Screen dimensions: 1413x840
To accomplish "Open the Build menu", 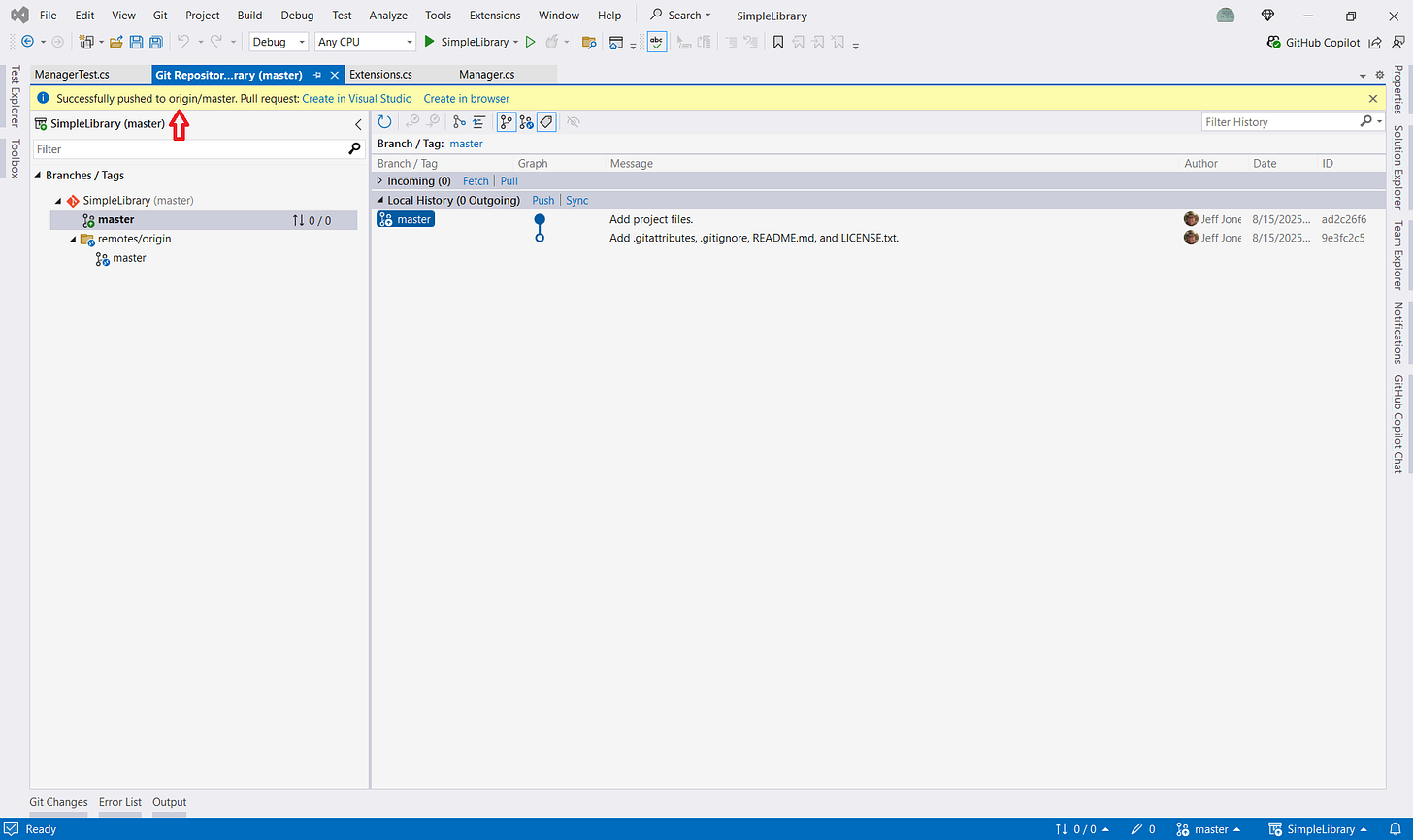I will [249, 16].
